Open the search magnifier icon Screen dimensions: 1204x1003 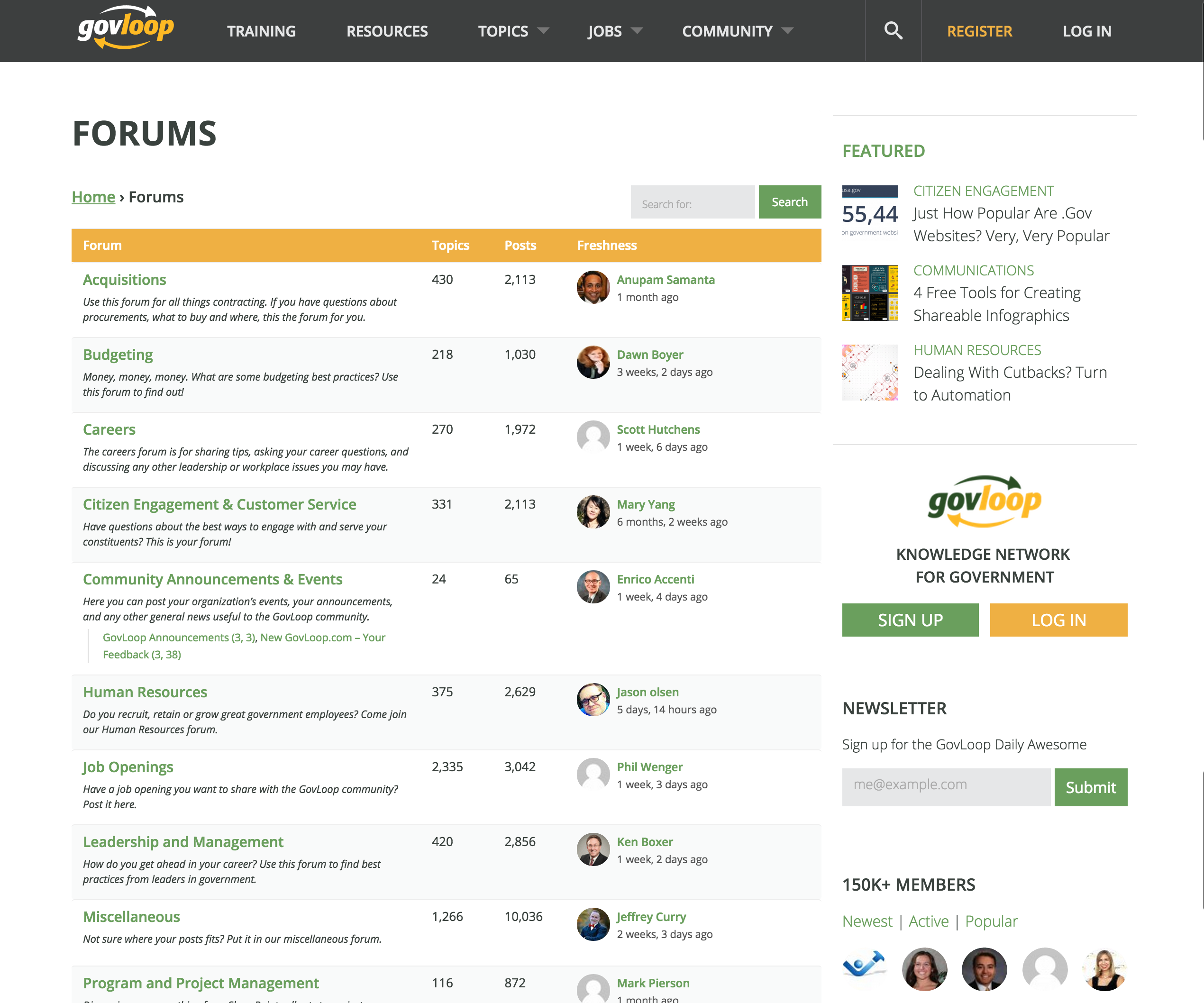tap(893, 30)
